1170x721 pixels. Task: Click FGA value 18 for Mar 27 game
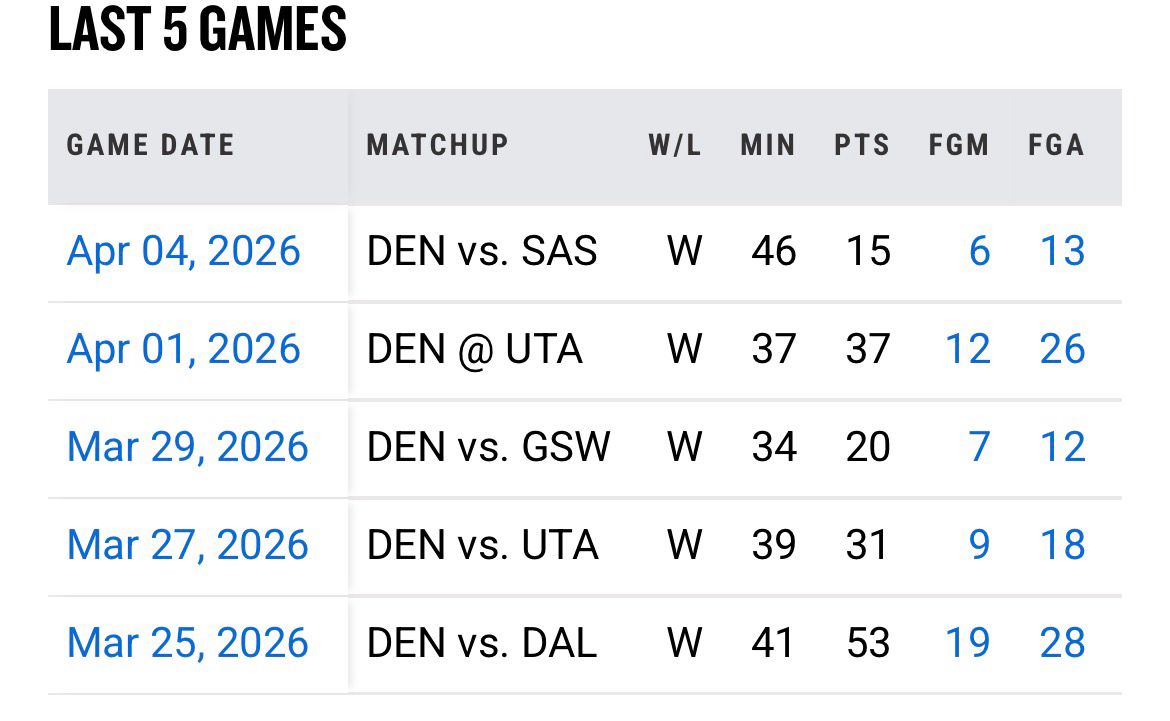point(1062,545)
